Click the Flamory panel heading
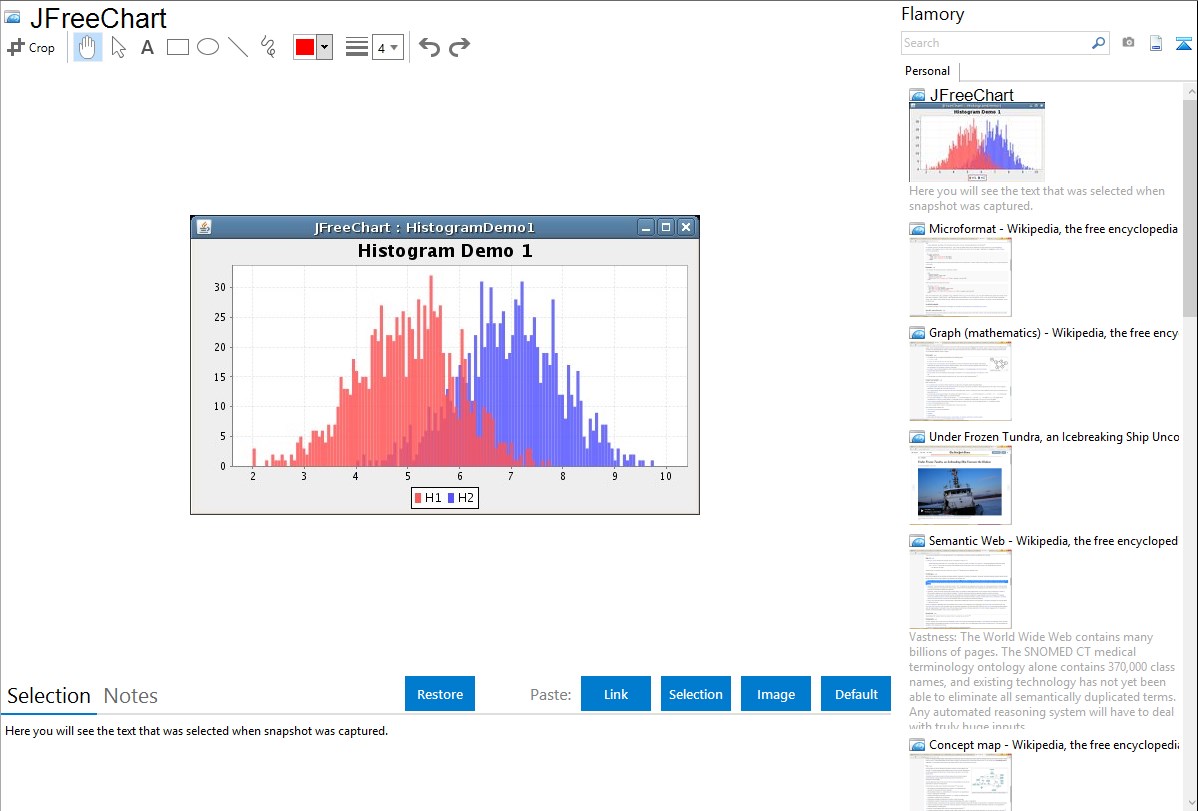1198x811 pixels. pyautogui.click(x=933, y=14)
